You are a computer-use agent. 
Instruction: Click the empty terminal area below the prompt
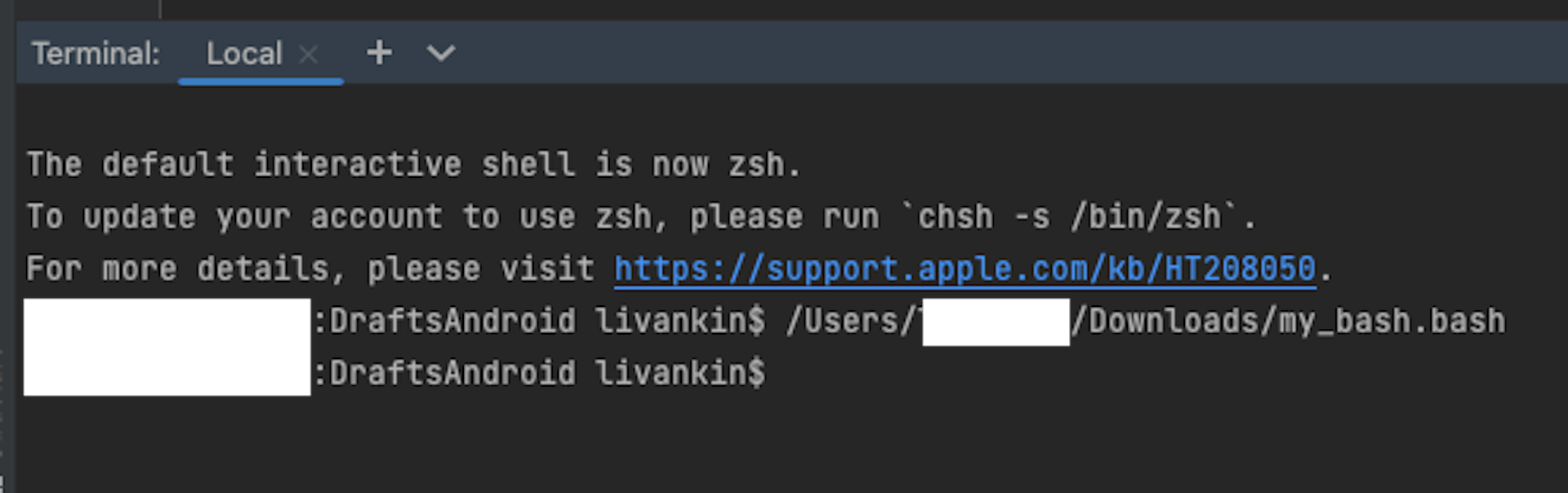784,445
